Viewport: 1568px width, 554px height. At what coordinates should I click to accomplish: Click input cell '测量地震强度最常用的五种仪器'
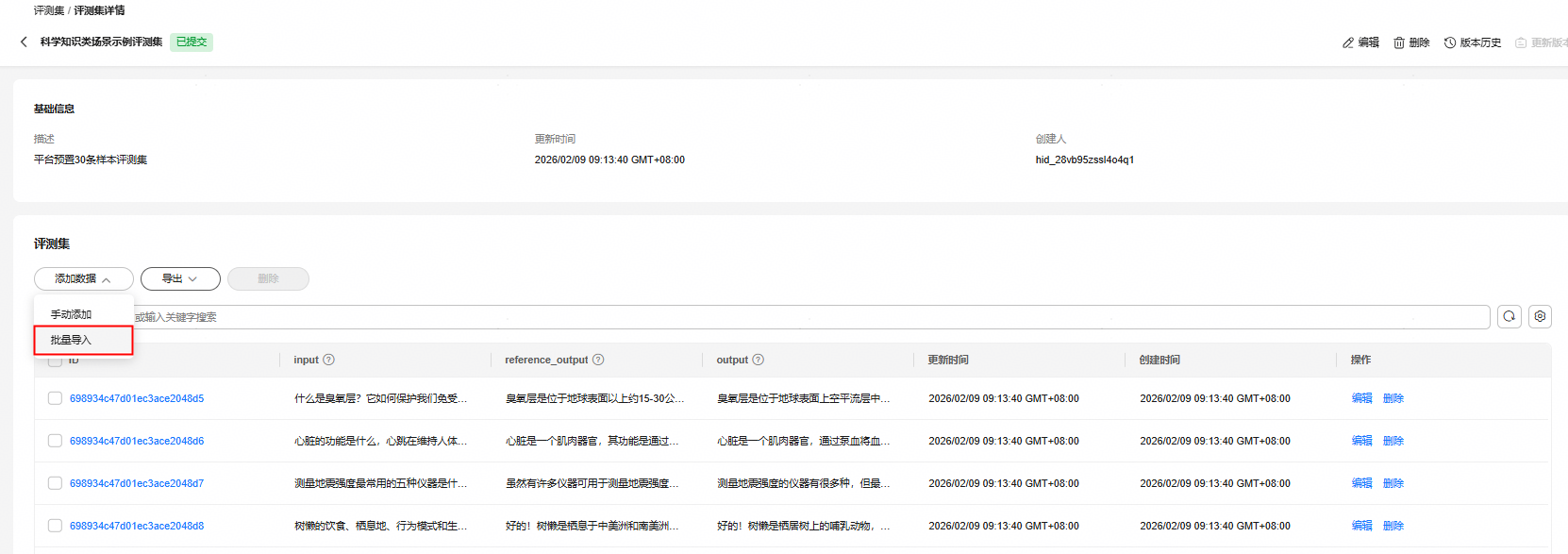point(380,483)
